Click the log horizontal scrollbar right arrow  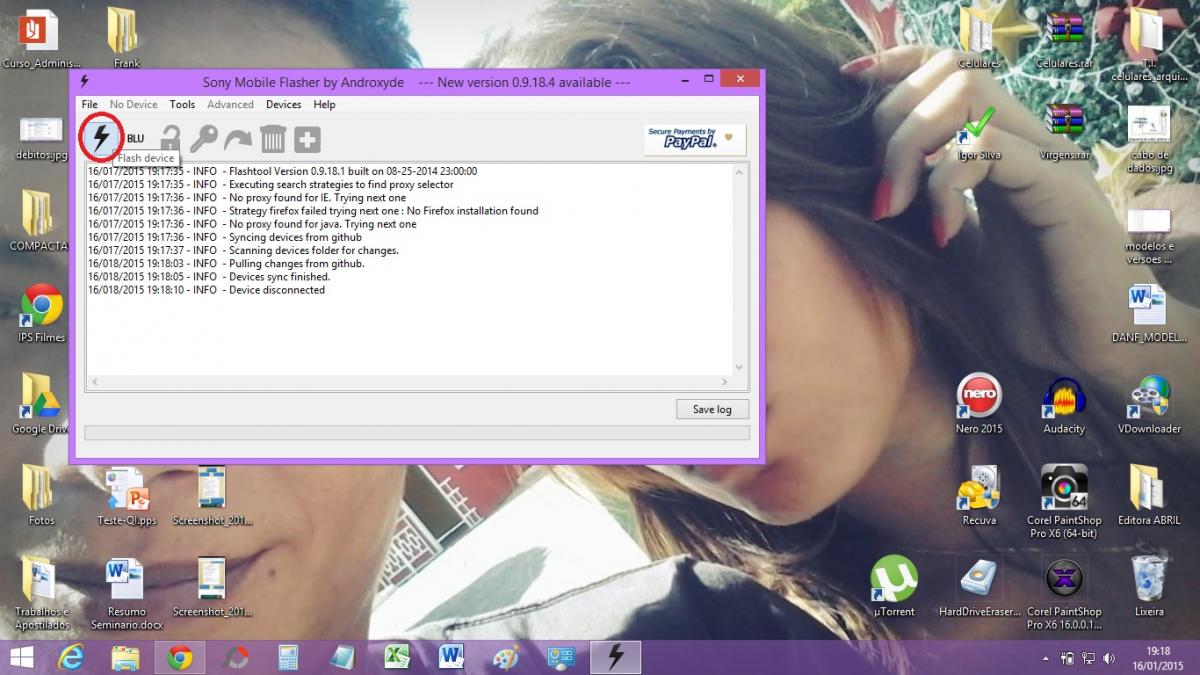coord(726,382)
